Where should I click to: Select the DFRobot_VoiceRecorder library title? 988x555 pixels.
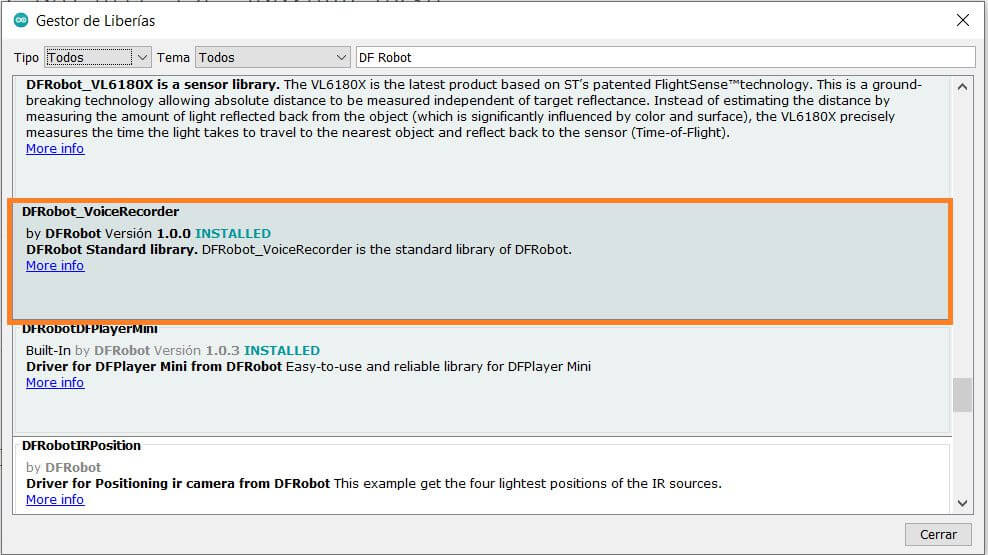[101, 212]
